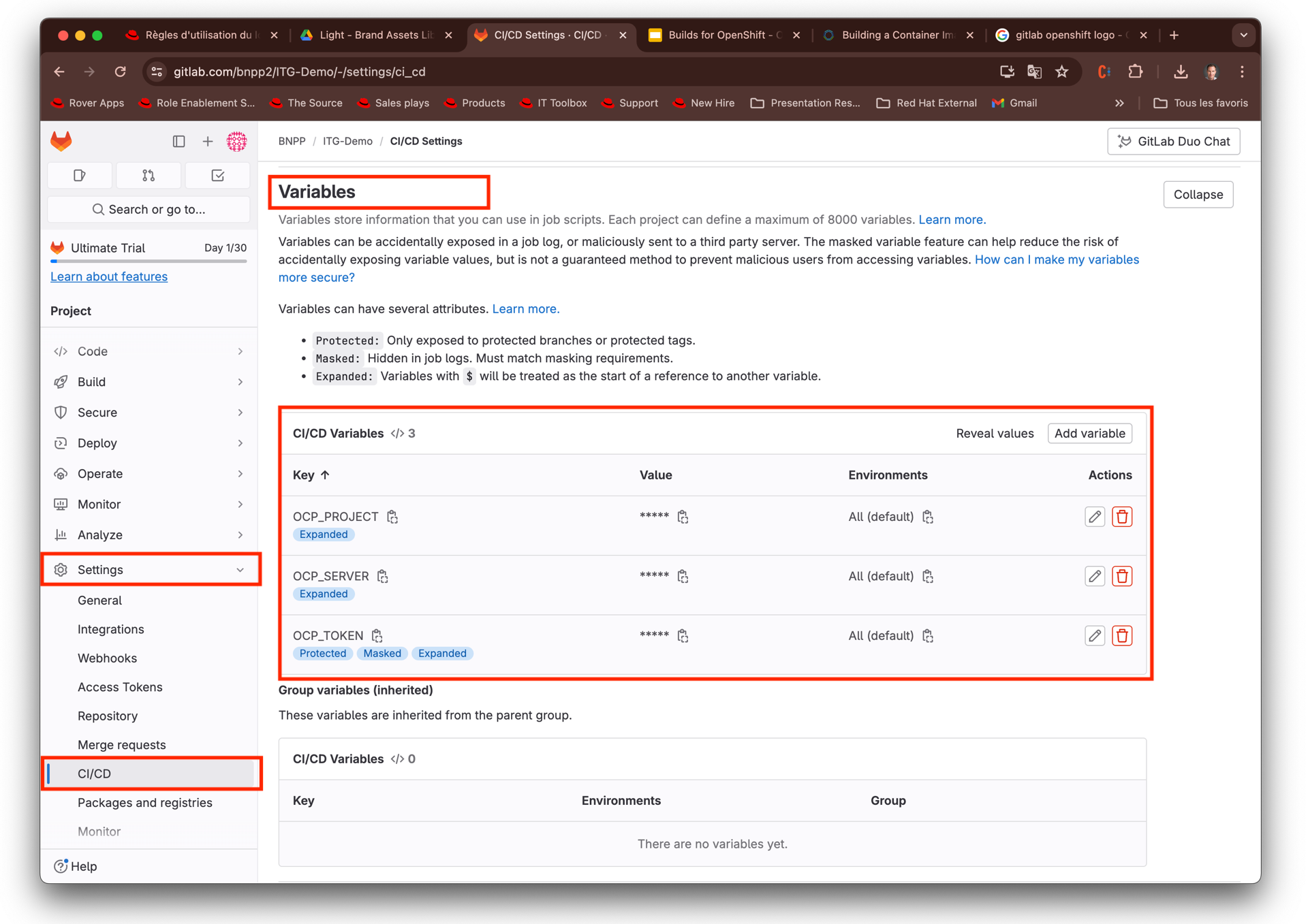The height and width of the screenshot is (924, 1308).
Task: Bookmark this page with the star icon
Action: point(1062,71)
